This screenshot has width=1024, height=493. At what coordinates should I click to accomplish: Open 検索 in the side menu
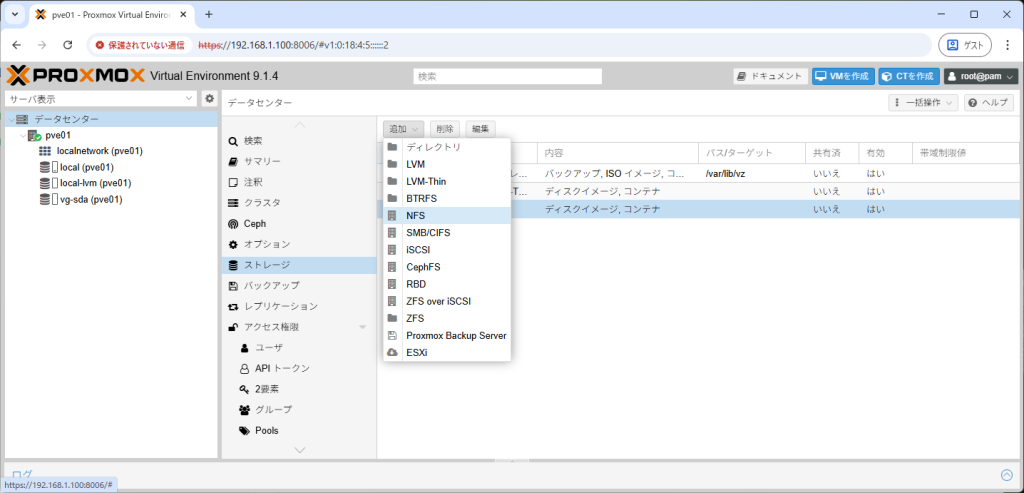tap(299, 141)
